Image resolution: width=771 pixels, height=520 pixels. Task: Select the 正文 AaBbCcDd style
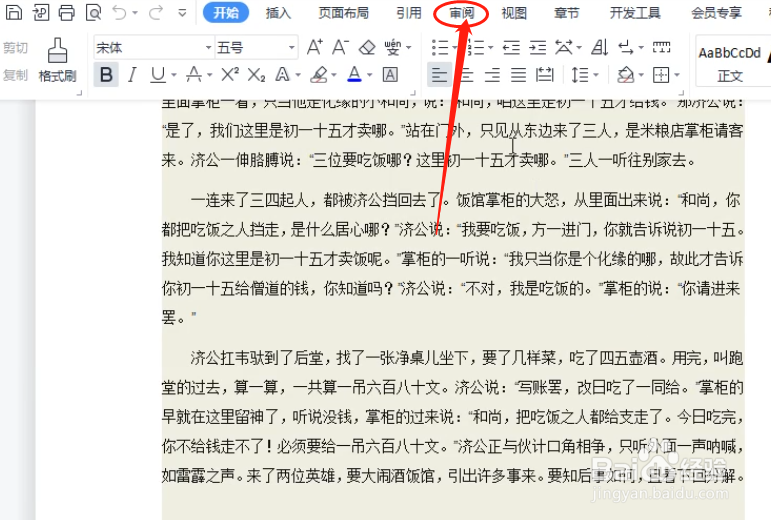tap(730, 63)
